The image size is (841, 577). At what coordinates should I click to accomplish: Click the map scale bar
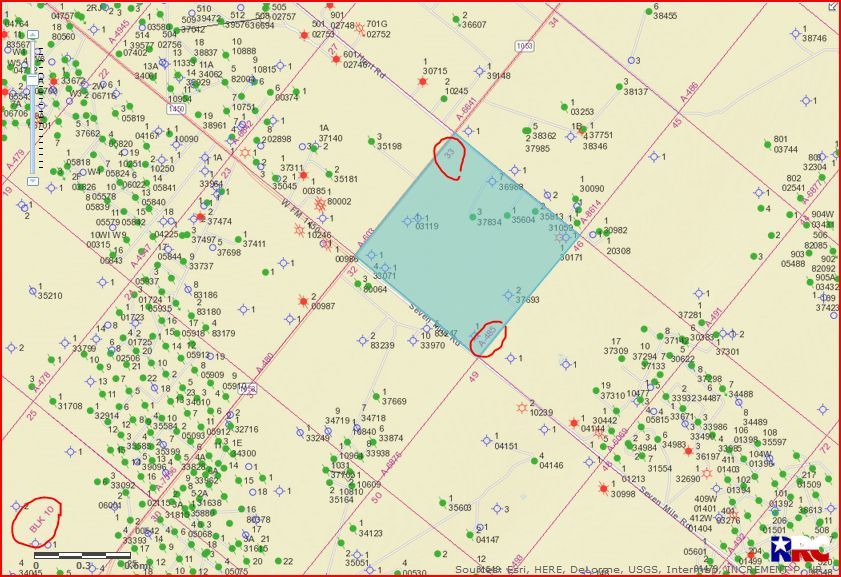pos(83,555)
